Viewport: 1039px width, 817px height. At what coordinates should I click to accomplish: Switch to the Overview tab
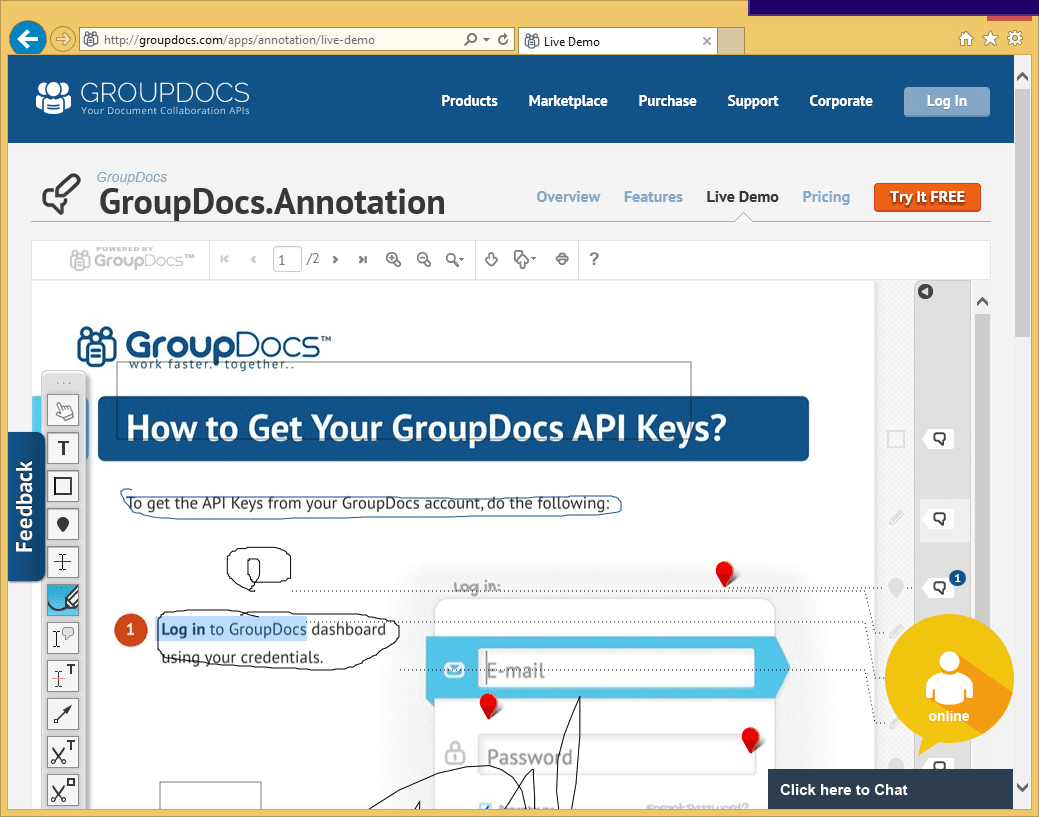point(568,197)
